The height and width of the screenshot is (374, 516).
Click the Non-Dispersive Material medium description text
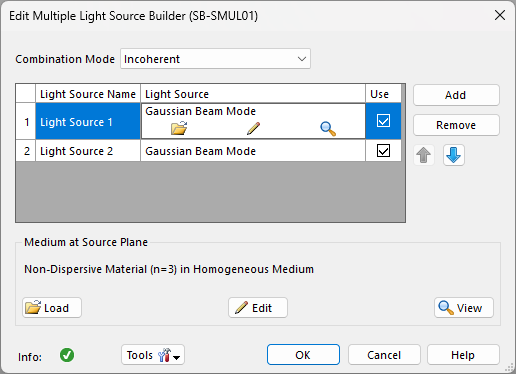click(x=169, y=269)
